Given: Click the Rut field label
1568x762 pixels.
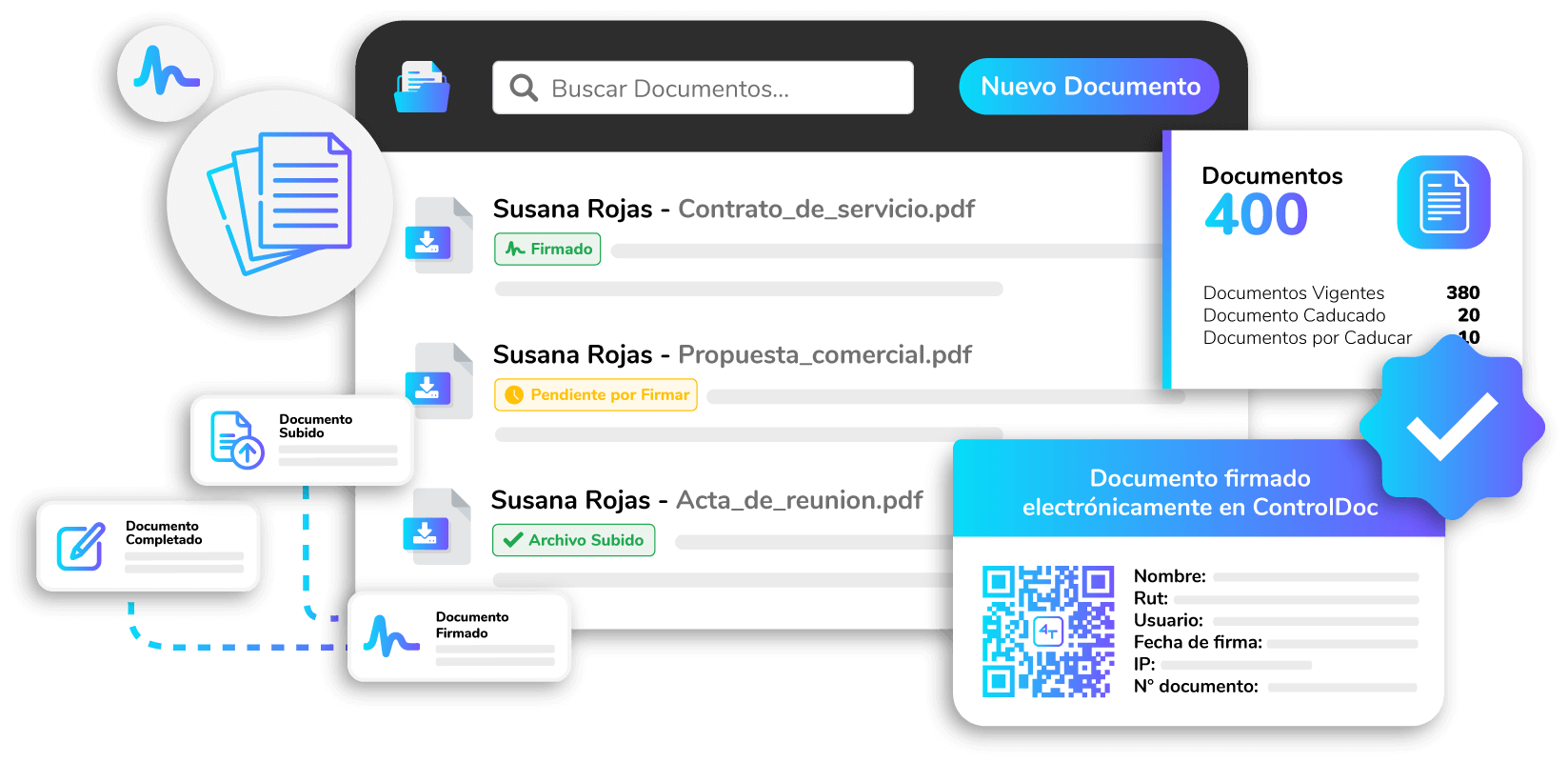Looking at the screenshot, I should pyautogui.click(x=1151, y=598).
